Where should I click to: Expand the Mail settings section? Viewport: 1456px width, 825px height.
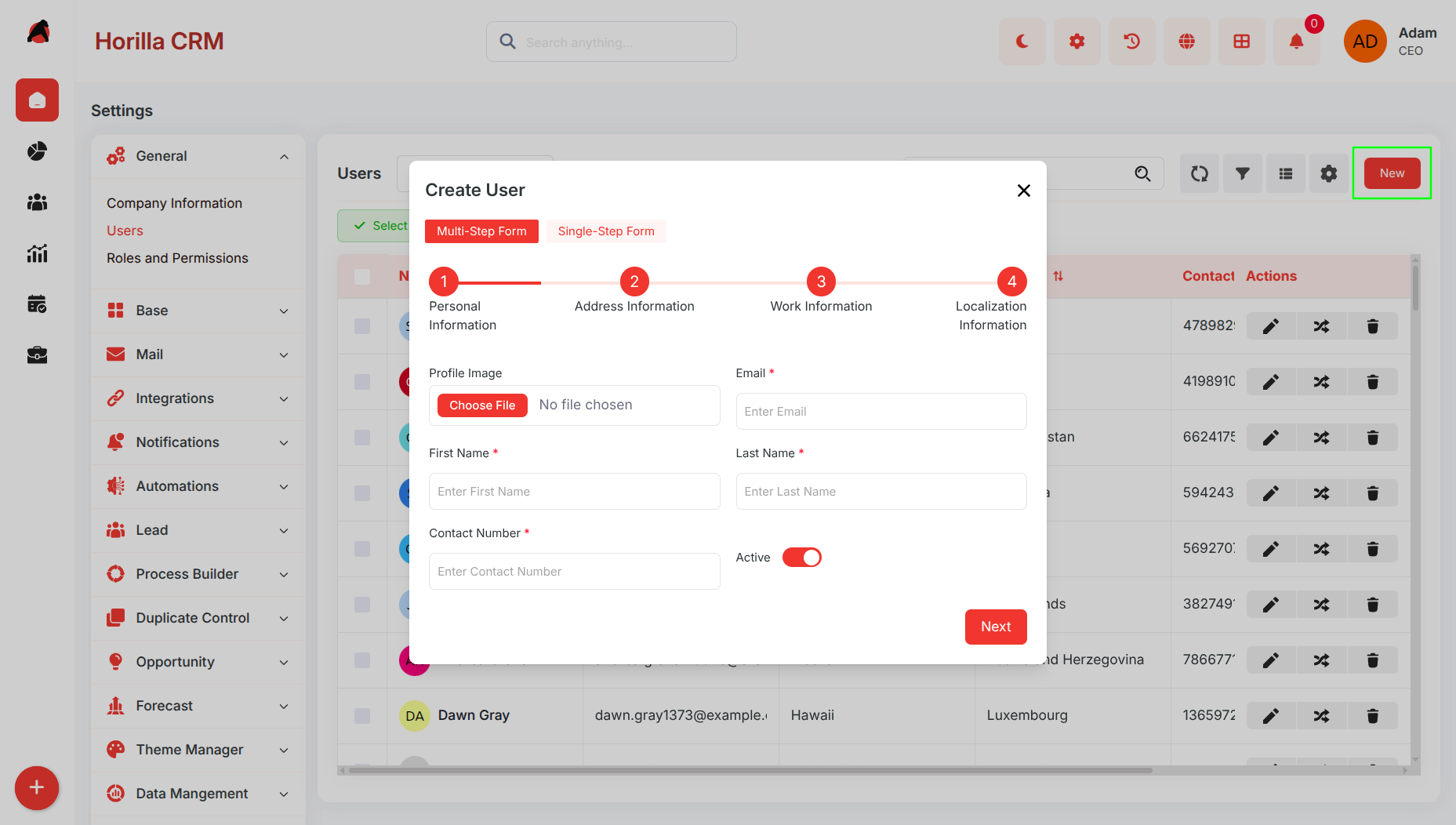pos(198,354)
